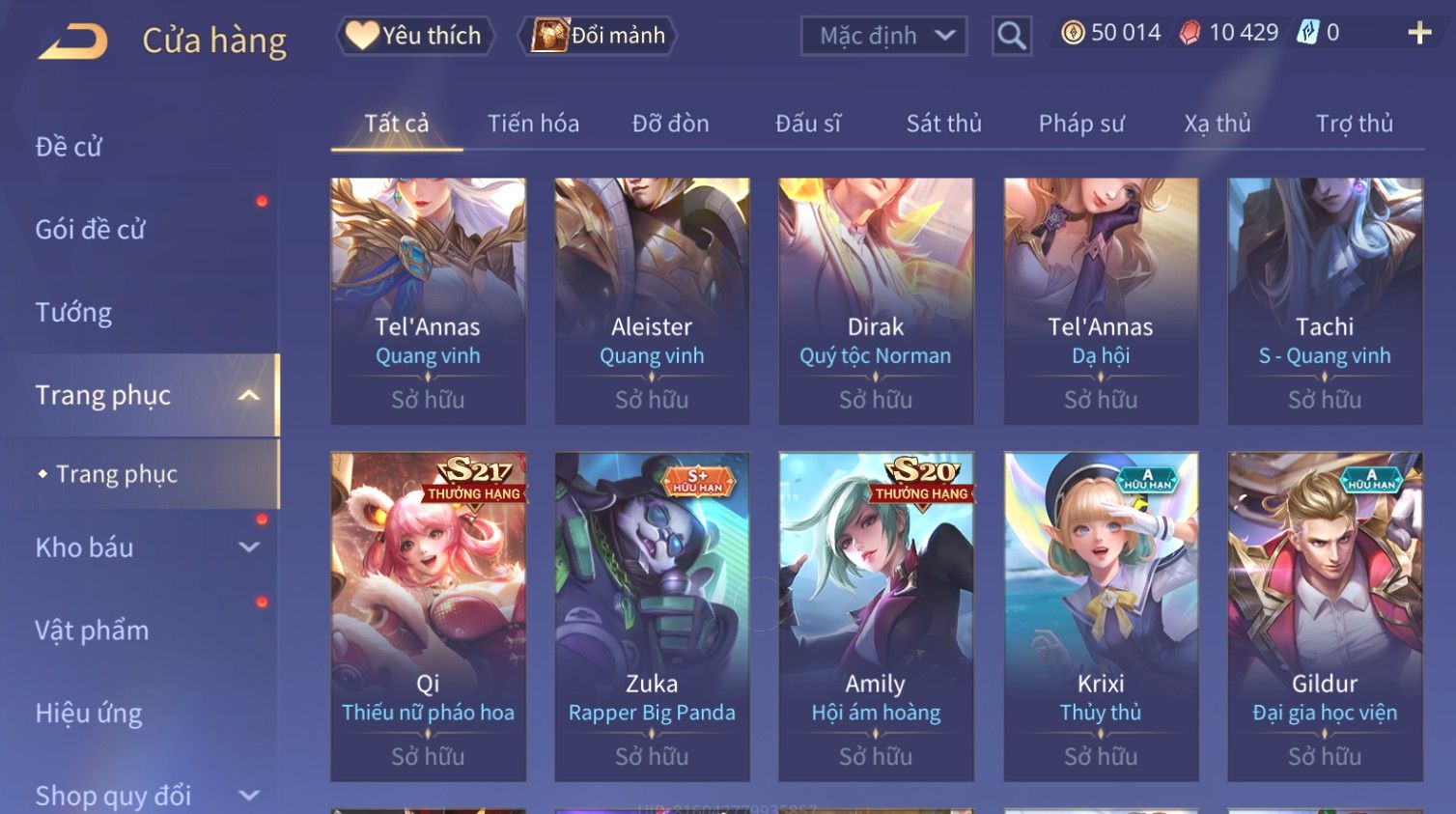Open the Mặc định sort dropdown
1456x814 pixels.
pos(883,36)
